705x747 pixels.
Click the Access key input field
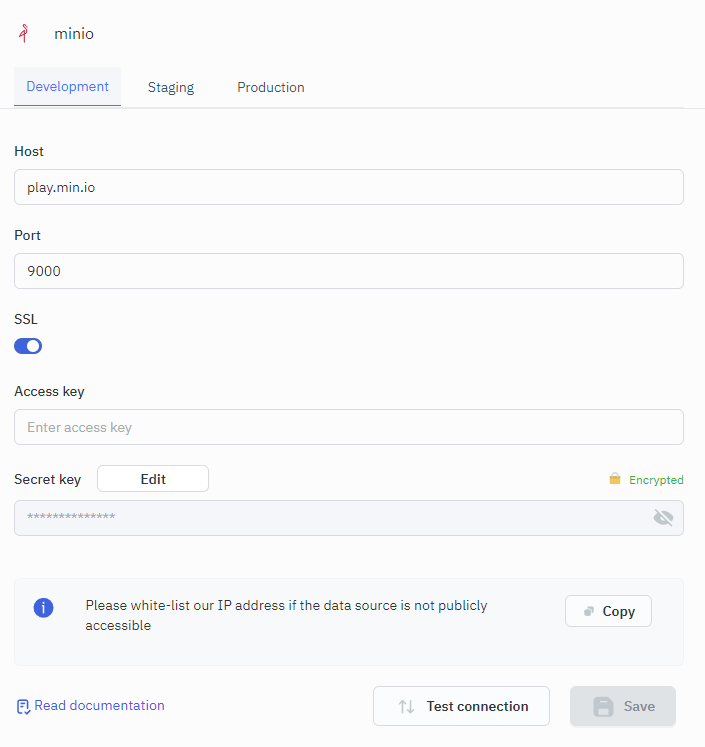[349, 427]
